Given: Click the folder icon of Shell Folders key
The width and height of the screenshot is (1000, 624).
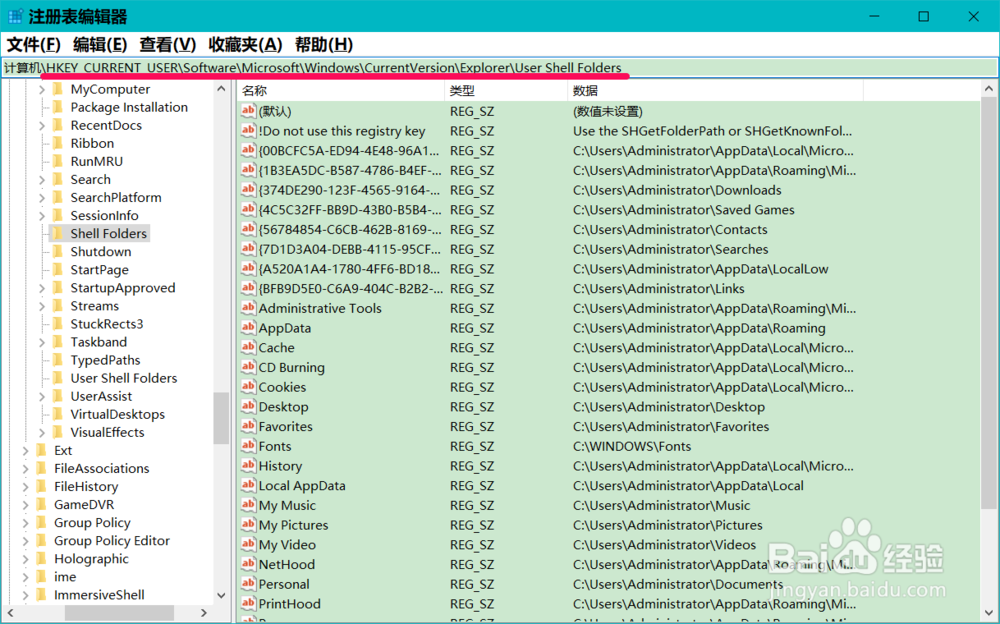Looking at the screenshot, I should 57,233.
